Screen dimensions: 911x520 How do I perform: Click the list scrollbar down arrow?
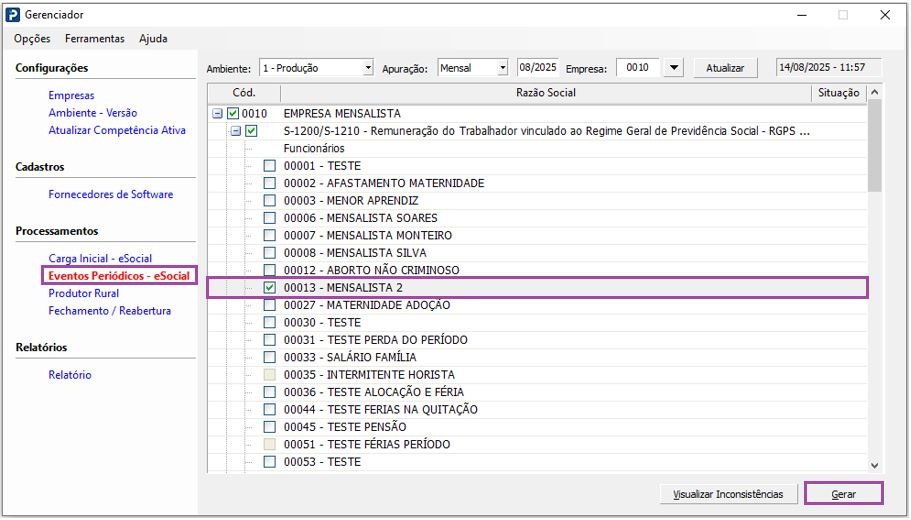click(x=874, y=466)
